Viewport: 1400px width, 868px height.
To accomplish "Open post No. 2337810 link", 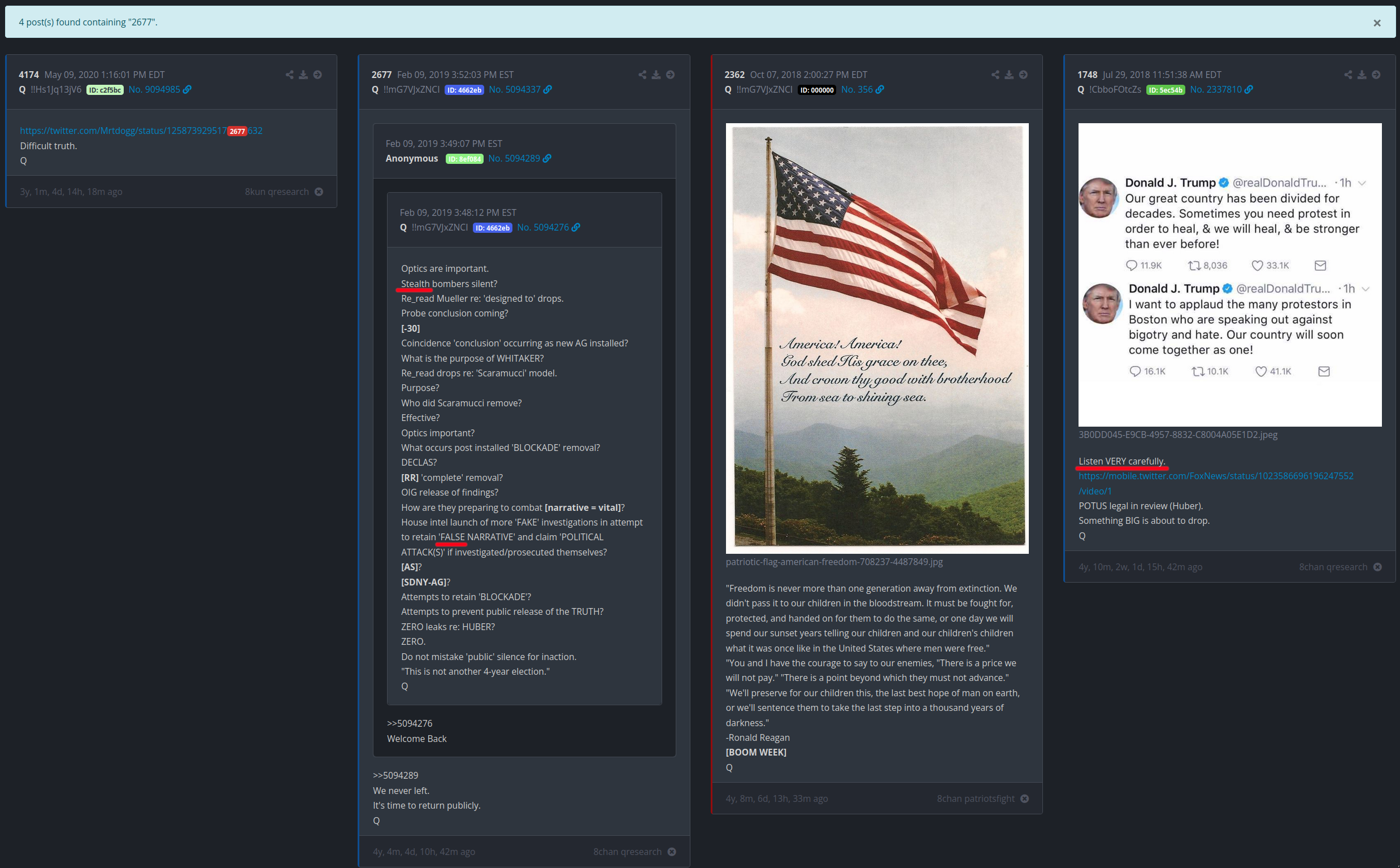I will (x=1216, y=89).
